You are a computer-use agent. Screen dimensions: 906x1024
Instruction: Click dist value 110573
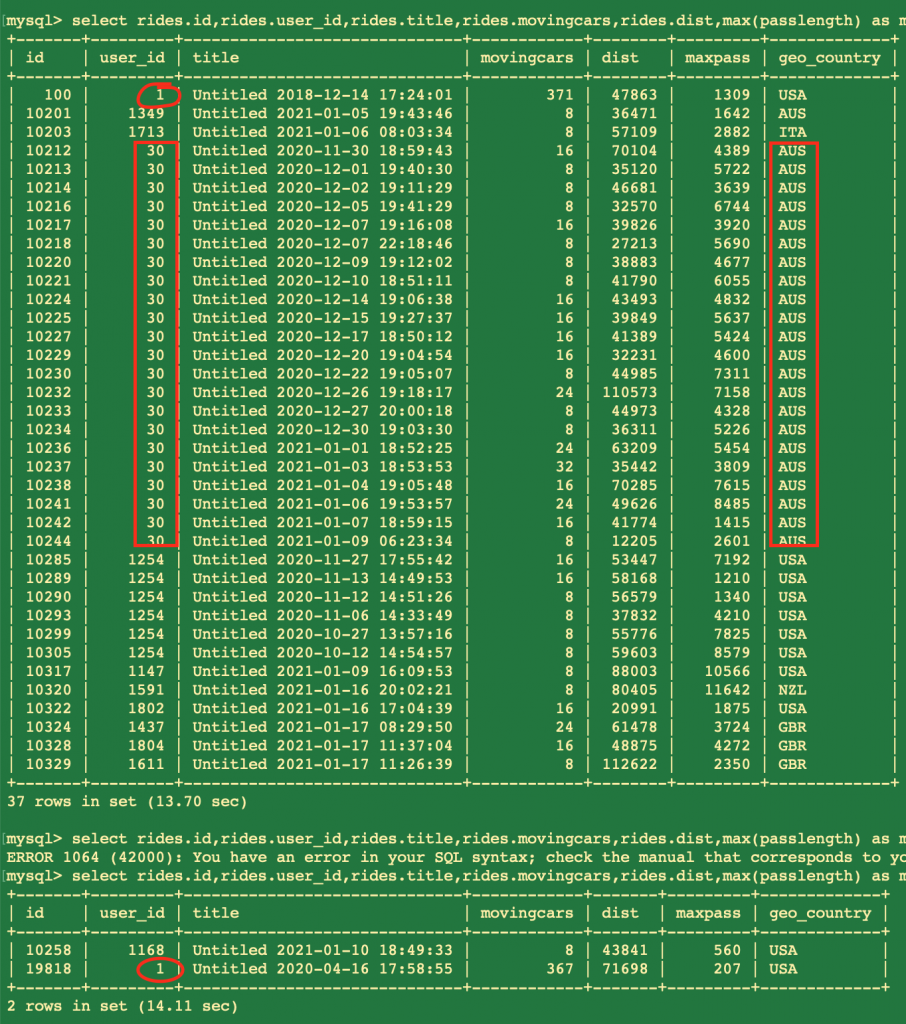pyautogui.click(x=629, y=392)
